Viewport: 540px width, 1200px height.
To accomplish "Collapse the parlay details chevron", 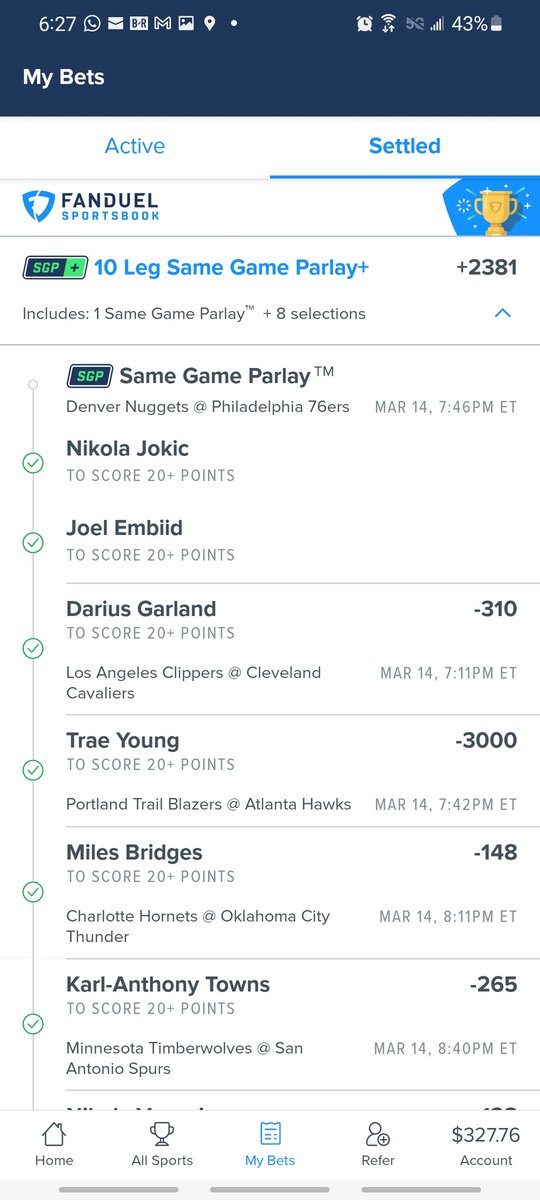I will [503, 313].
